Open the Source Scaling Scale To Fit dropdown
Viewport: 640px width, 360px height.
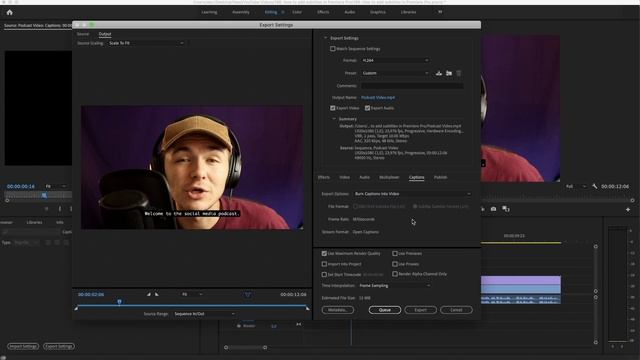point(146,43)
